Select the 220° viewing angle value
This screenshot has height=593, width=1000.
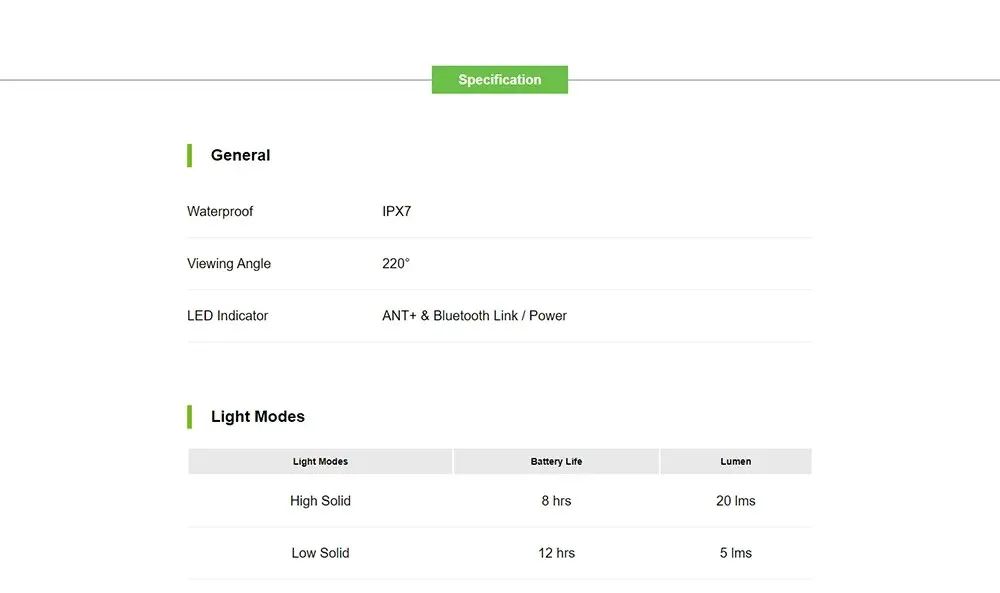(x=396, y=263)
